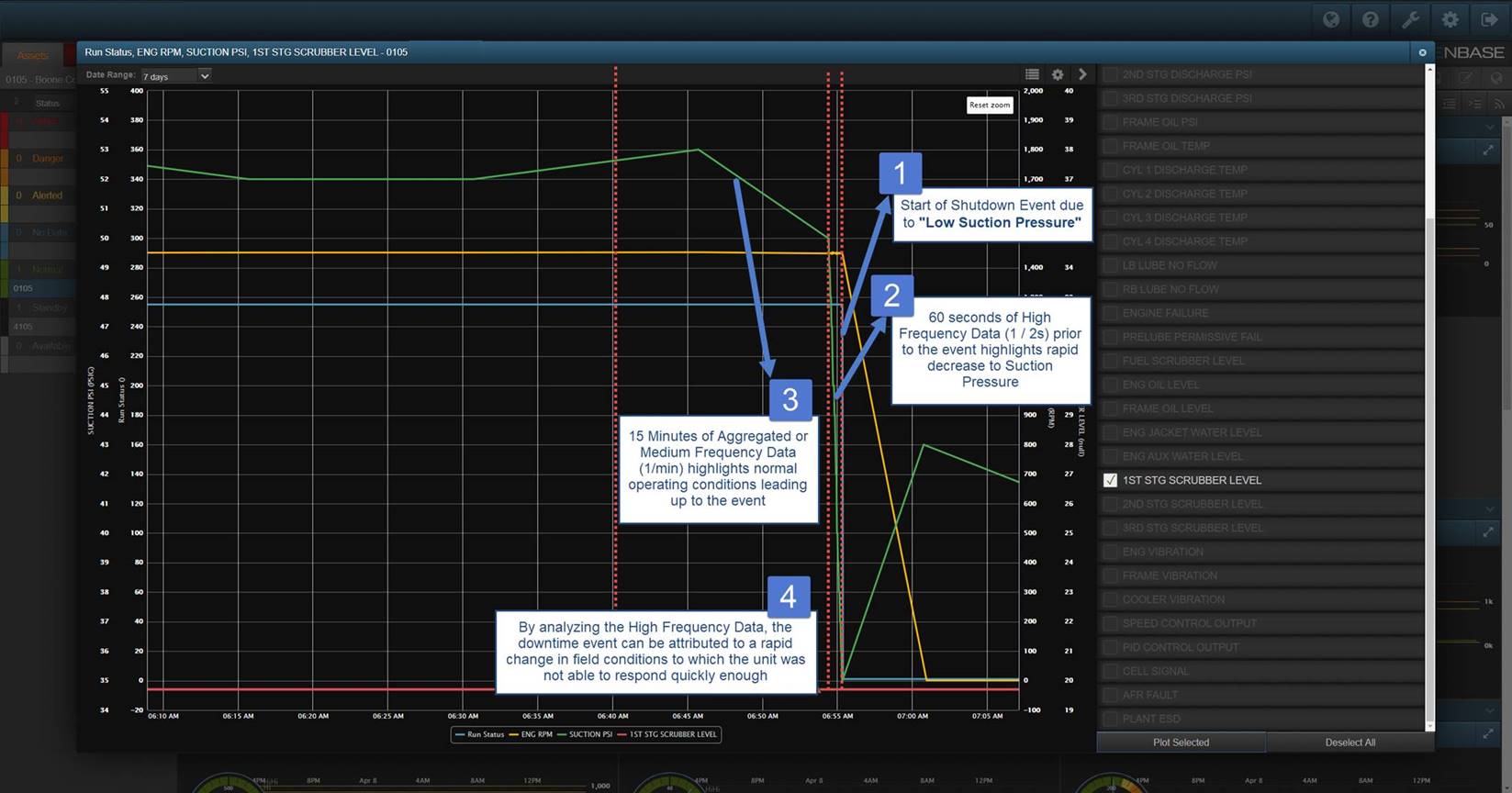1512x793 pixels.
Task: Check the FRAME VIBRATION checkbox
Action: [x=1110, y=575]
